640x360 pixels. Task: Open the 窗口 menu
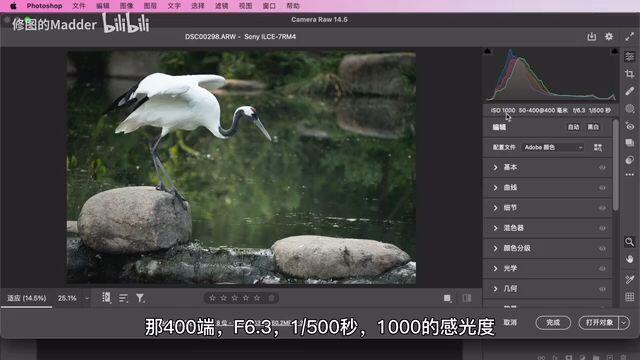click(269, 6)
